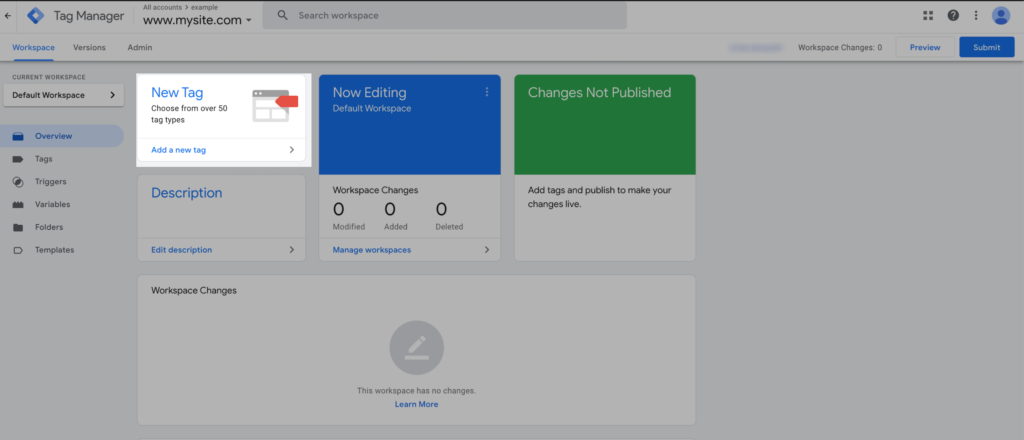The width and height of the screenshot is (1024, 440).
Task: Open the Now Editing card overflow menu
Action: pyautogui.click(x=487, y=92)
